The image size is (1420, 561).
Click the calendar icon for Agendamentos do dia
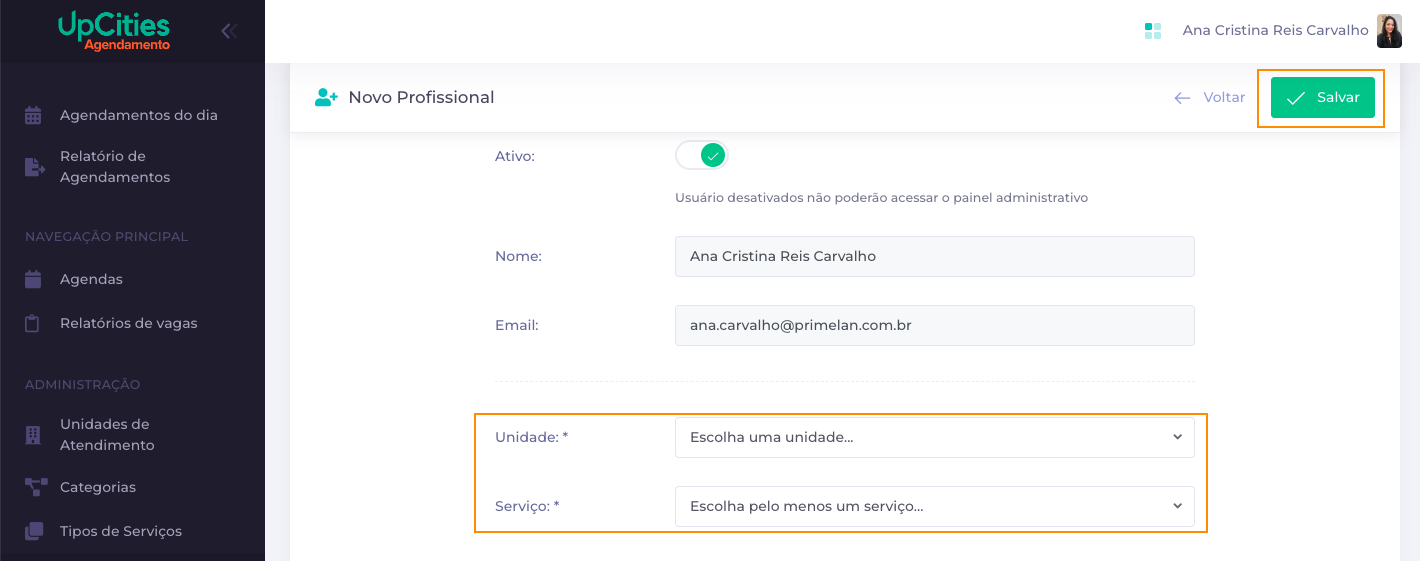(33, 115)
